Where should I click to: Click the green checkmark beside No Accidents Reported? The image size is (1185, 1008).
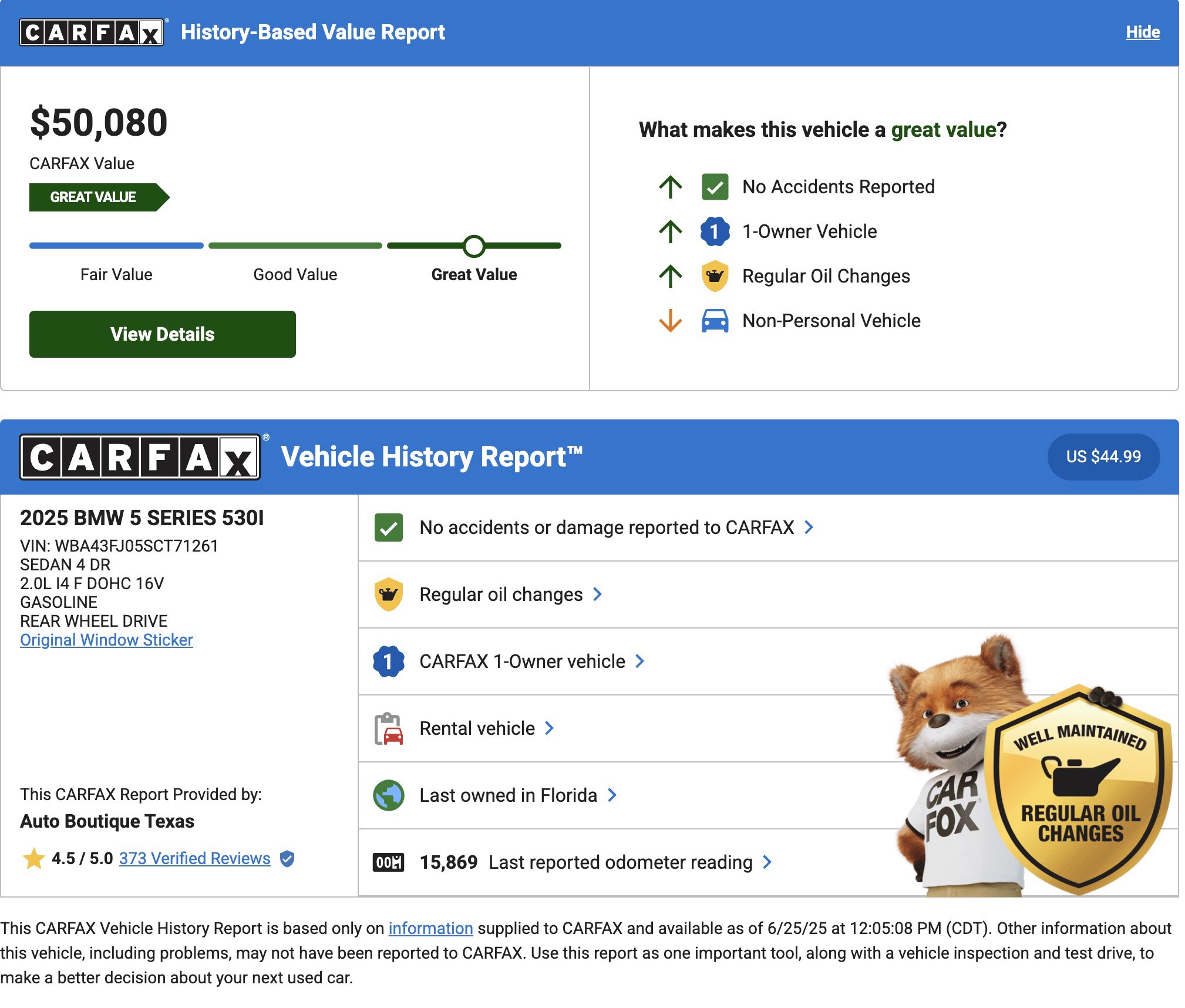point(715,187)
